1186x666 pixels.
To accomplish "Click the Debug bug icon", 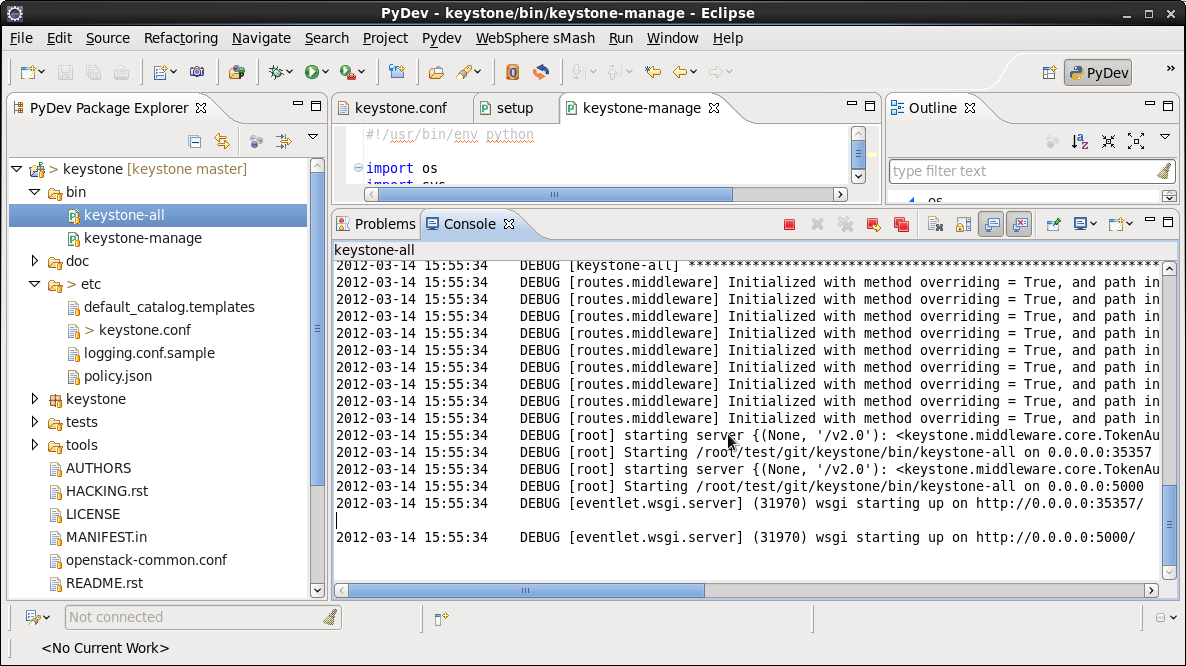I will pos(275,72).
